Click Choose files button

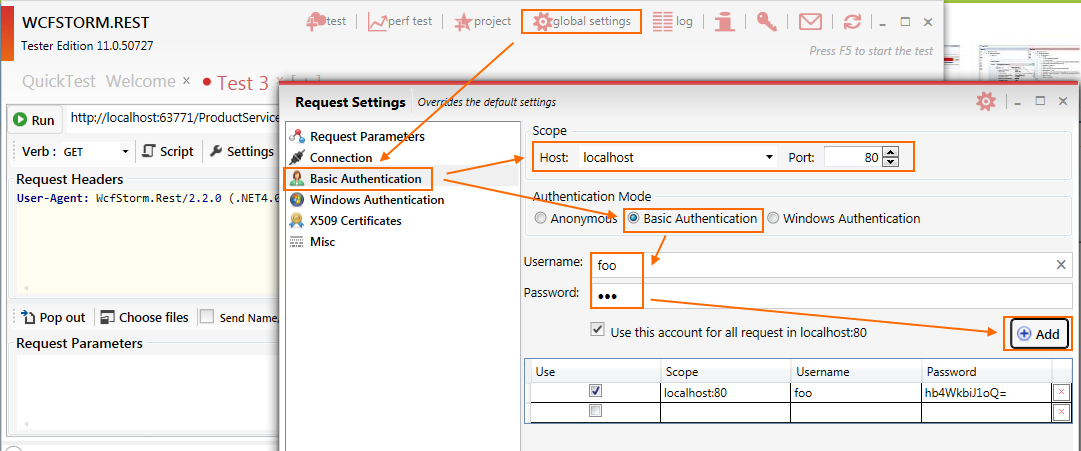pos(144,317)
